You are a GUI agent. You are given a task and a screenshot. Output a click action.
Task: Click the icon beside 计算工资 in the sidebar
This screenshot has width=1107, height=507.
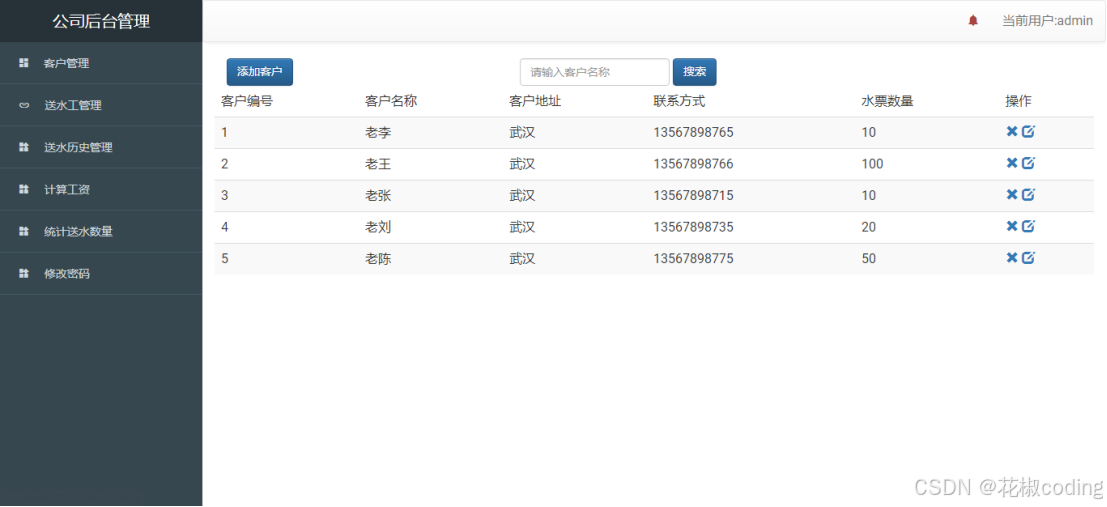click(x=23, y=189)
